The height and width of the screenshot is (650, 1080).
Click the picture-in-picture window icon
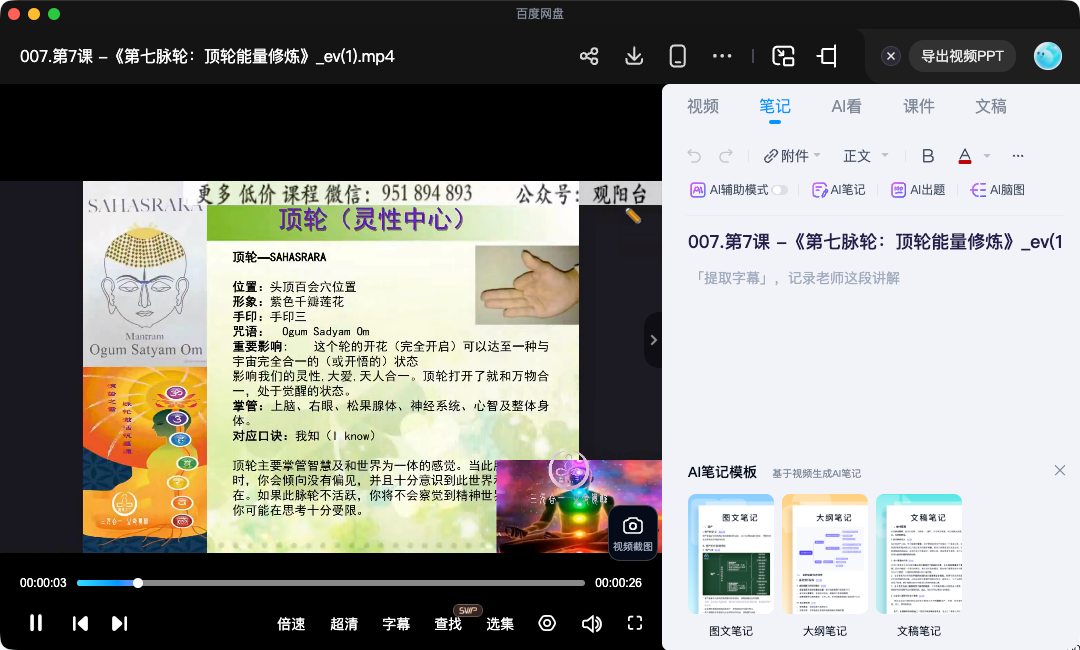pos(783,56)
